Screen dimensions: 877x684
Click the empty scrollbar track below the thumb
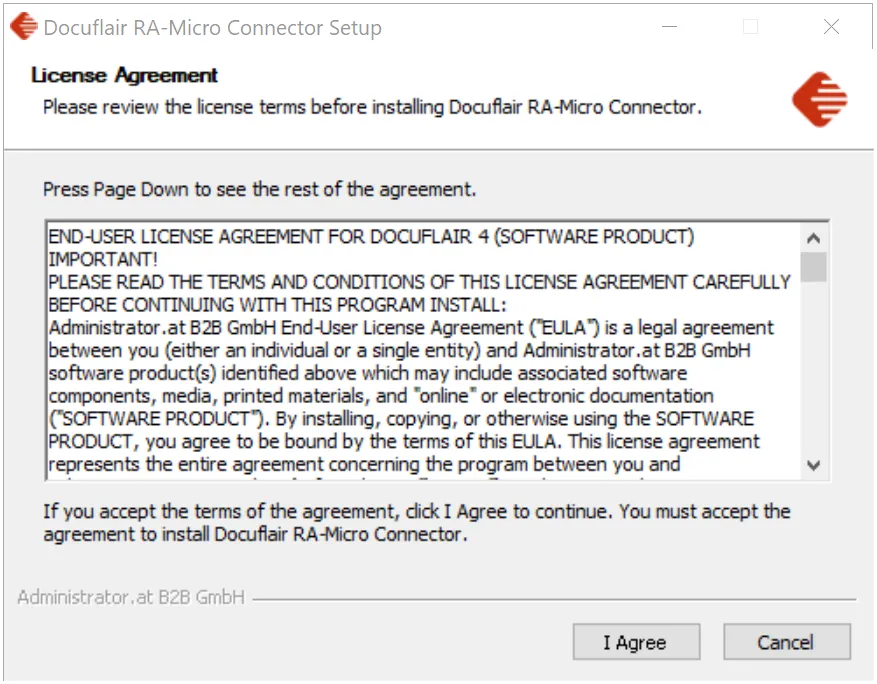(x=813, y=370)
